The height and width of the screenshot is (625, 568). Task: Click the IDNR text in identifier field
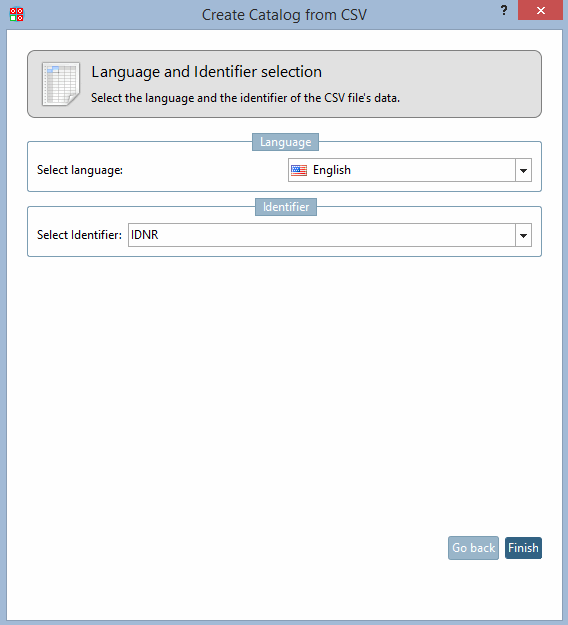pos(145,235)
